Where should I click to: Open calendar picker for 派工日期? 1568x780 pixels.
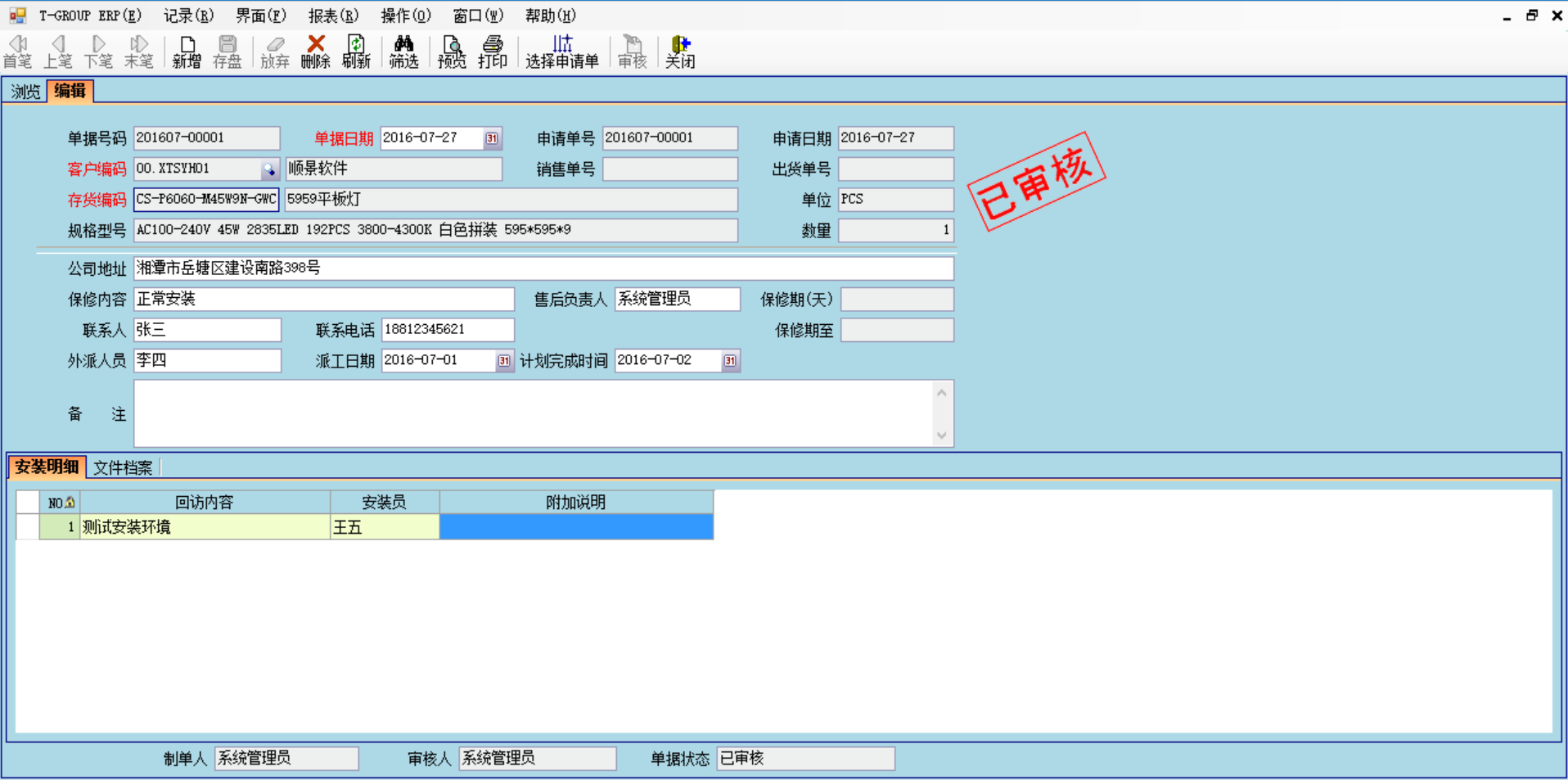pyautogui.click(x=504, y=361)
